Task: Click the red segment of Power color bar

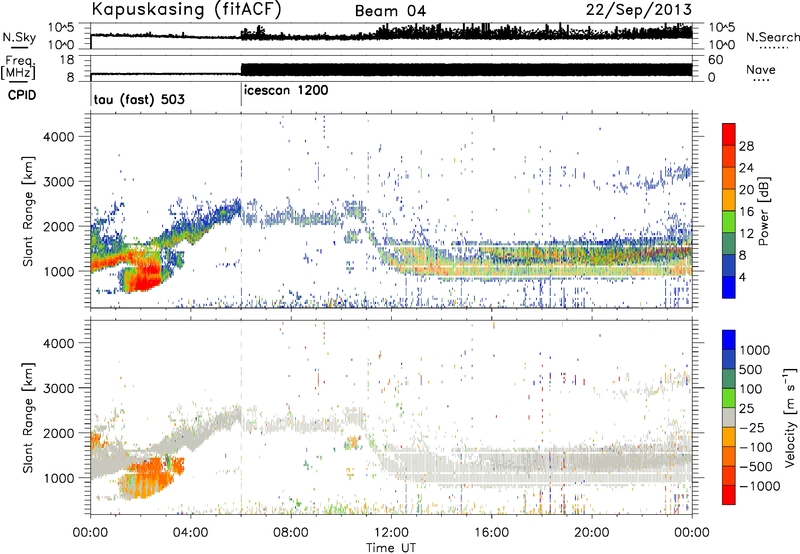Action: pos(729,134)
